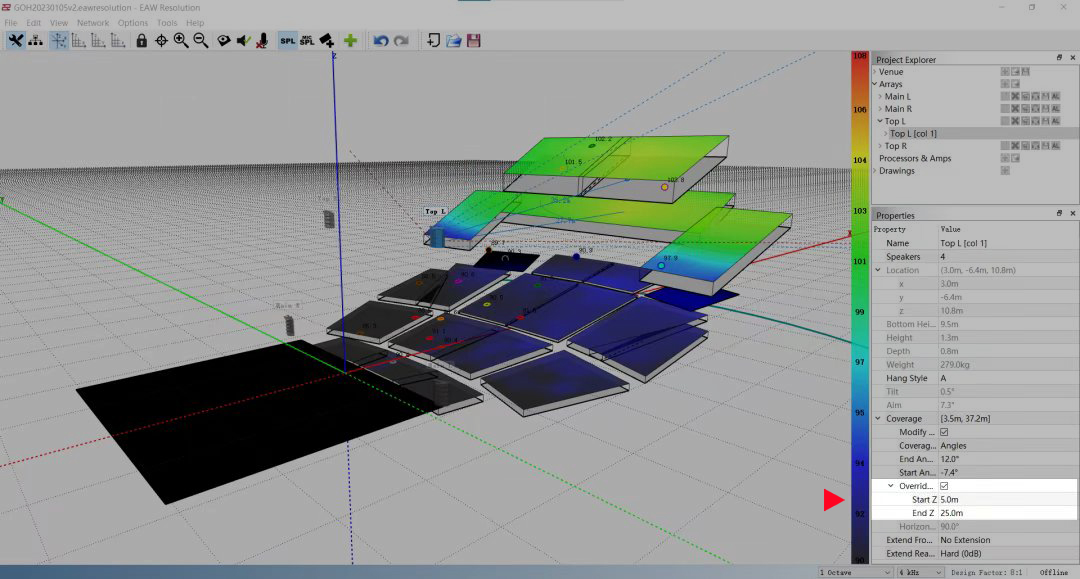1080x579 pixels.
Task: Toggle the SPL mapping button
Action: [287, 41]
